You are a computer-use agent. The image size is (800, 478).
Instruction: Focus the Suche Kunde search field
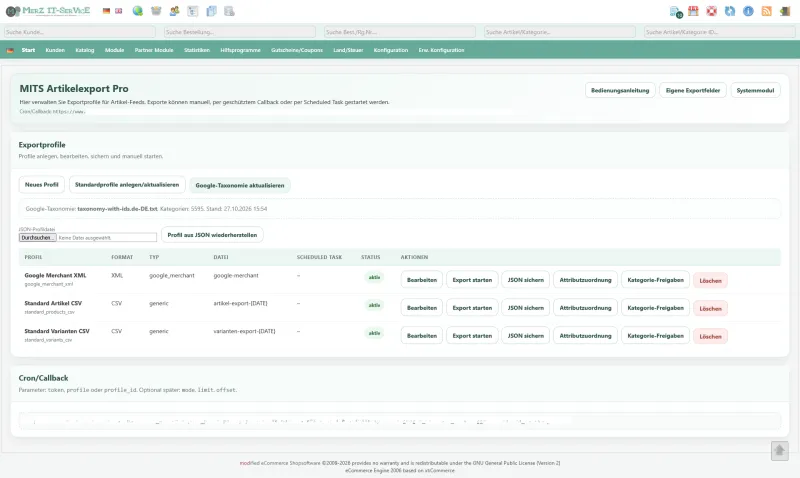click(x=80, y=32)
